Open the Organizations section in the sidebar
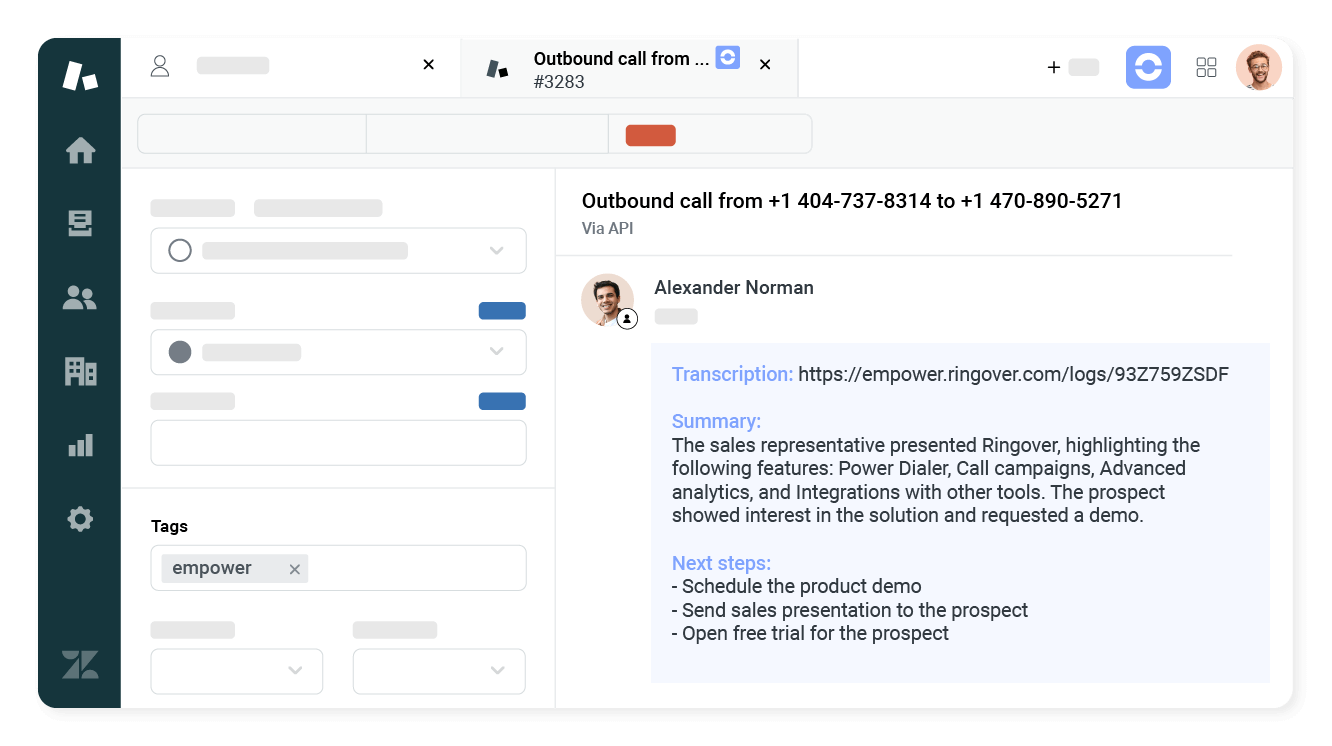Viewport: 1332px width, 746px height. click(79, 371)
